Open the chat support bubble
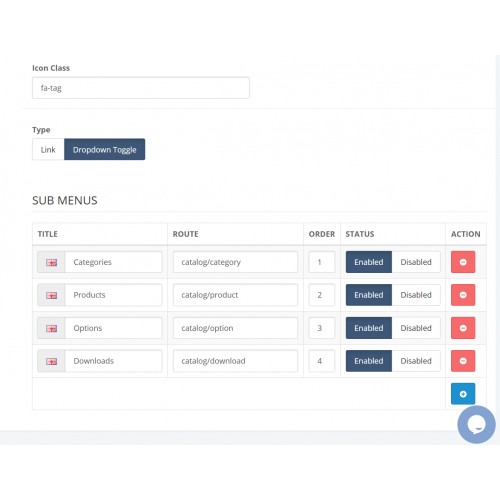This screenshot has width=500, height=500. pos(476,424)
